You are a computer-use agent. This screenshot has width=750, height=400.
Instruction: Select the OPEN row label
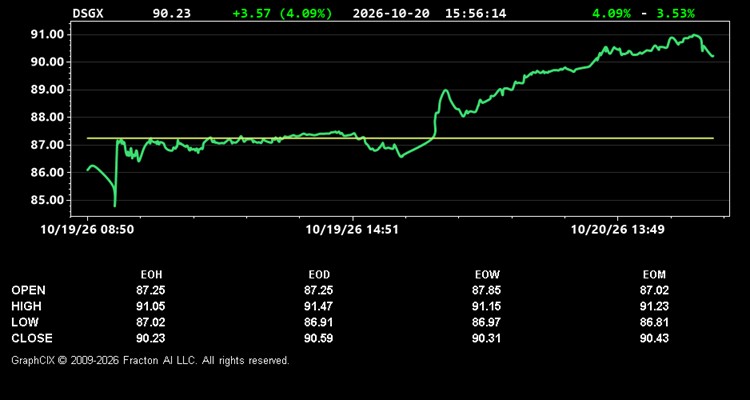pyautogui.click(x=29, y=290)
